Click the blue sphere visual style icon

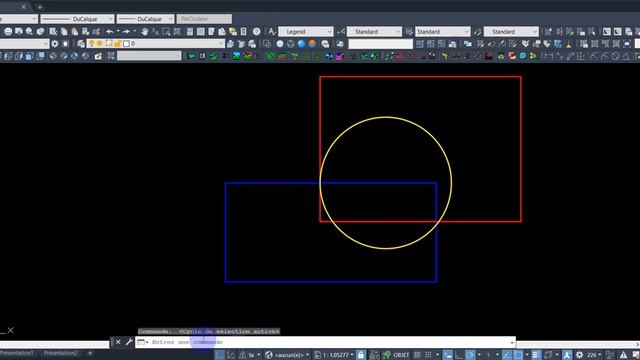tap(301, 44)
